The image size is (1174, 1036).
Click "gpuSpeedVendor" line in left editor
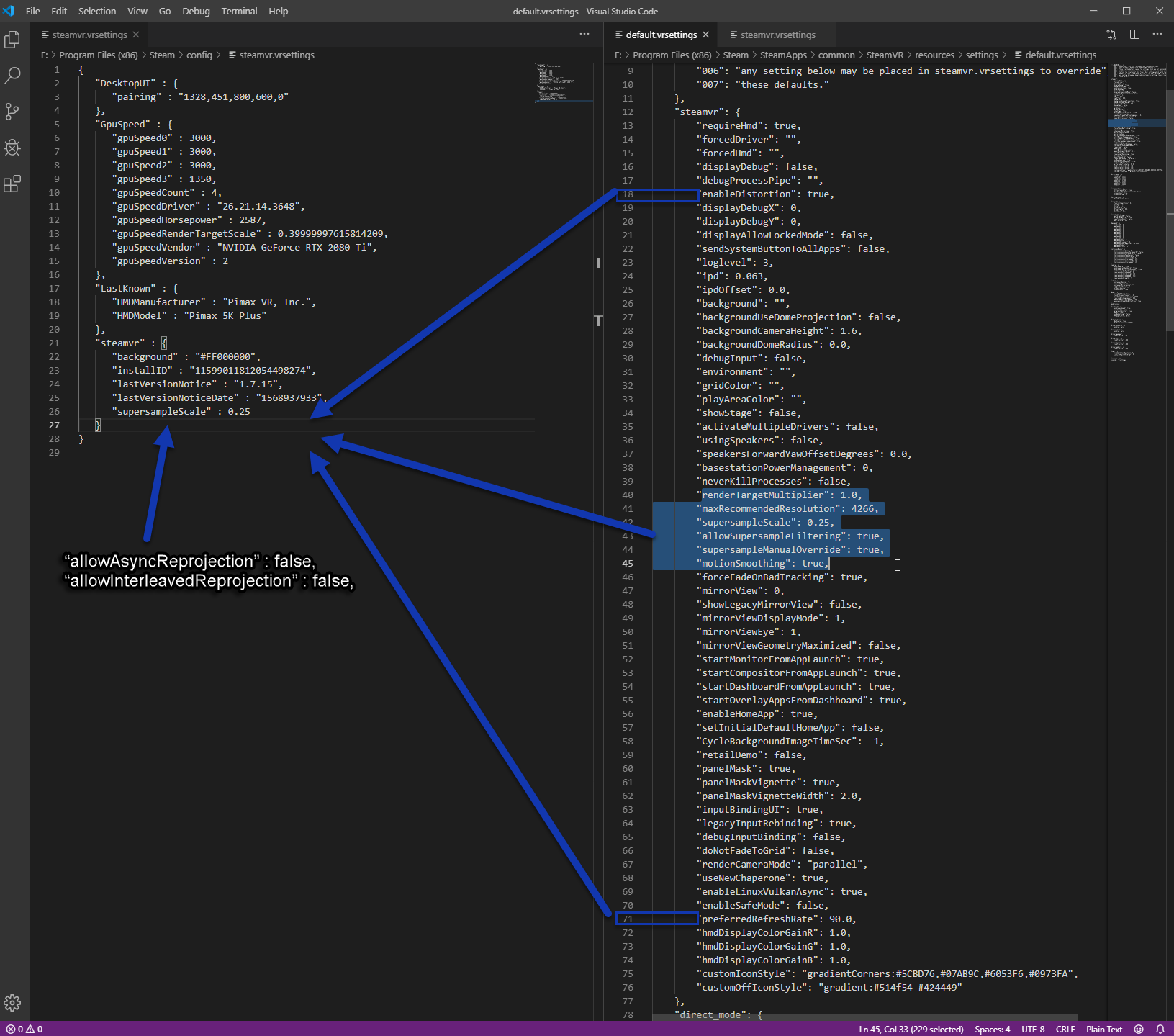pos(244,247)
